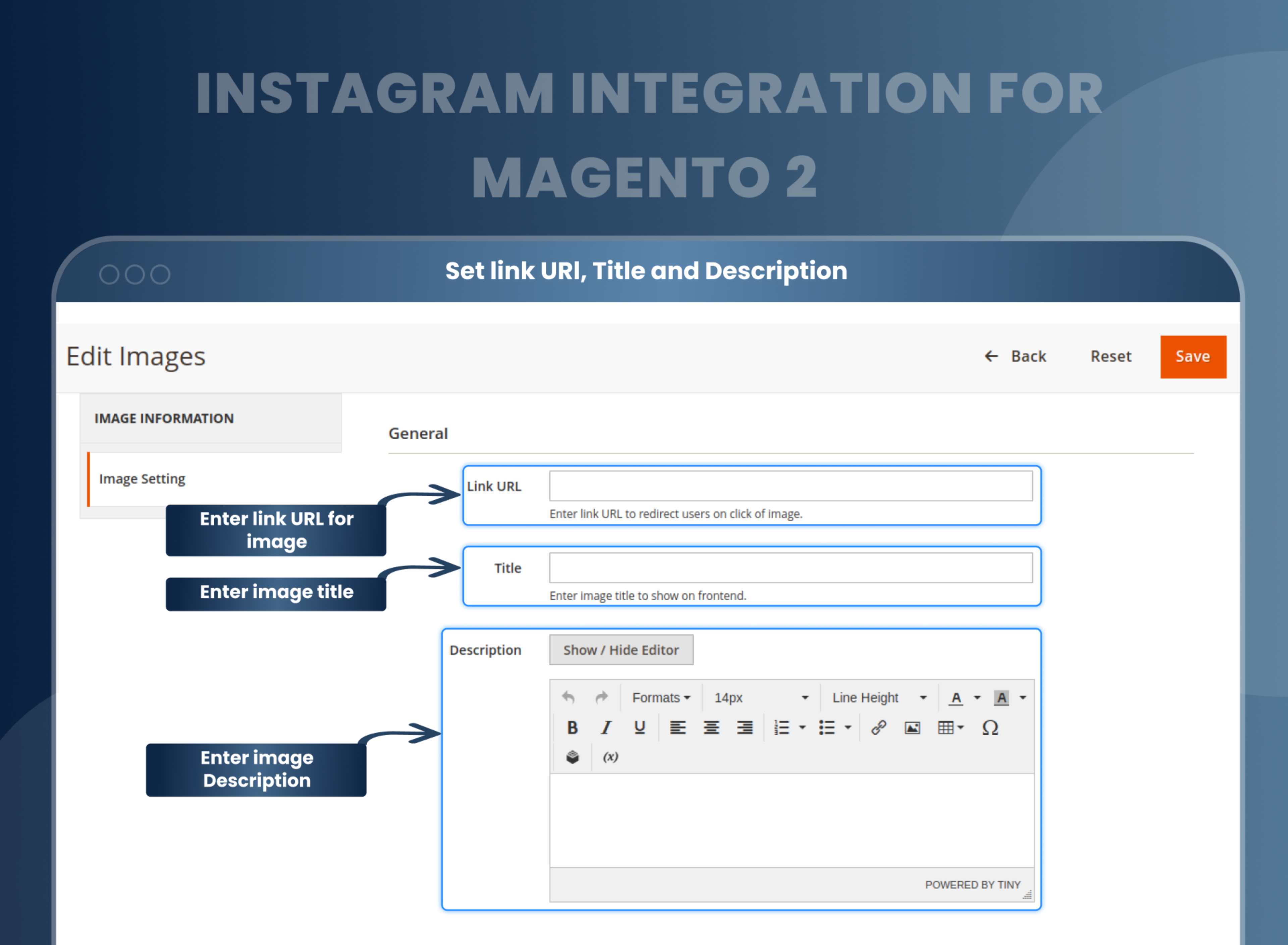
Task: Undo the last editor action
Action: coord(568,697)
